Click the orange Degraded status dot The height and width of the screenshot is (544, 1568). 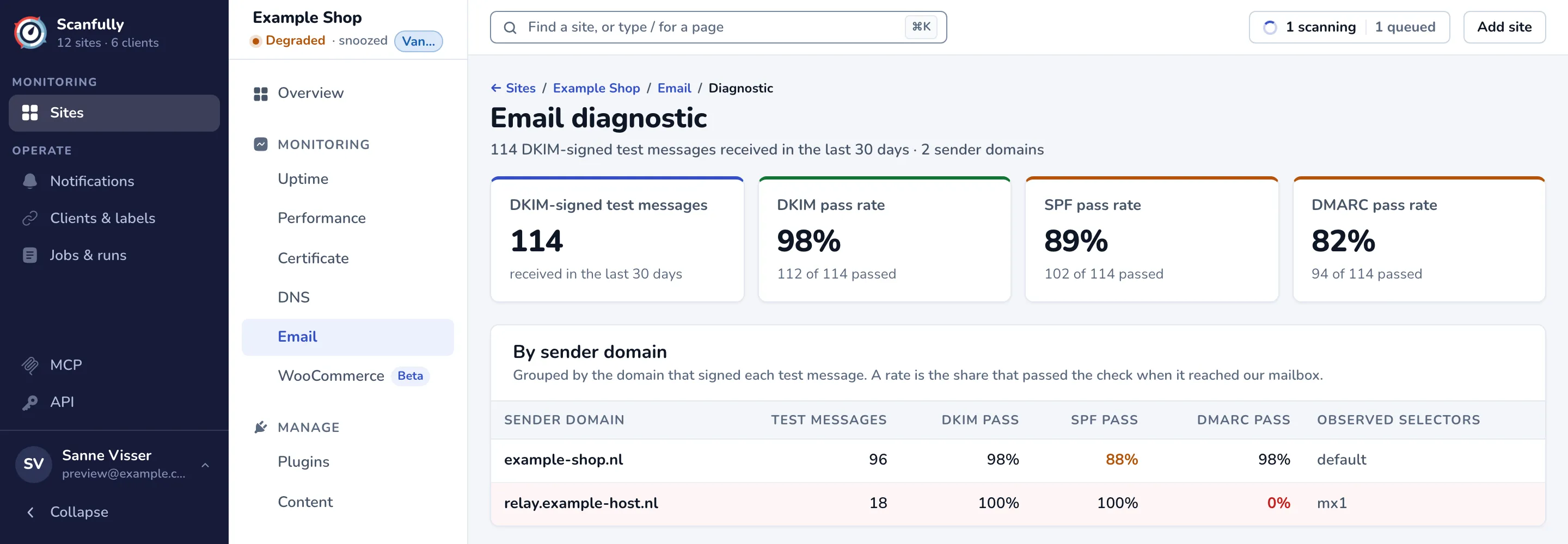[x=256, y=41]
